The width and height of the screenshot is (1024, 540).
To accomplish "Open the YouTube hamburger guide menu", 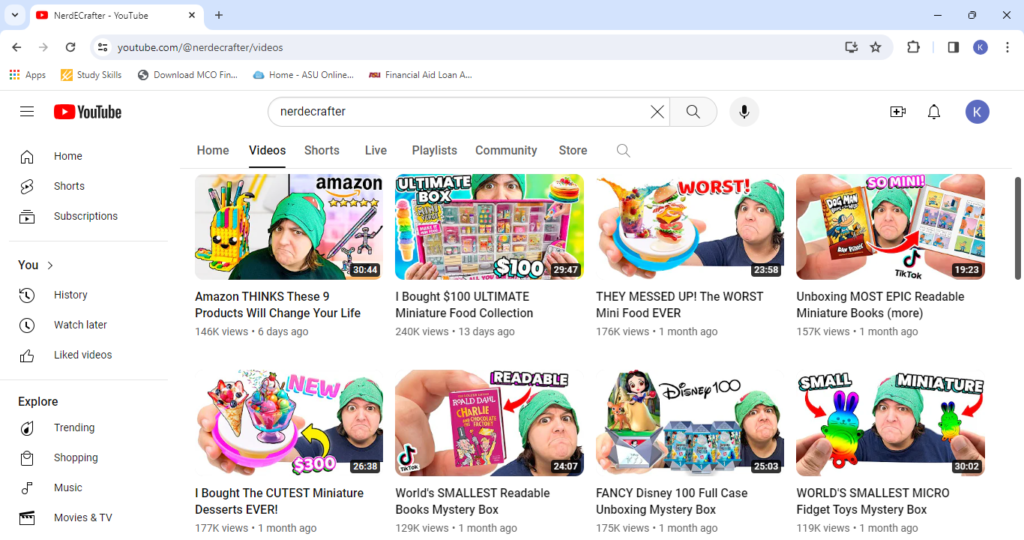I will pos(27,112).
